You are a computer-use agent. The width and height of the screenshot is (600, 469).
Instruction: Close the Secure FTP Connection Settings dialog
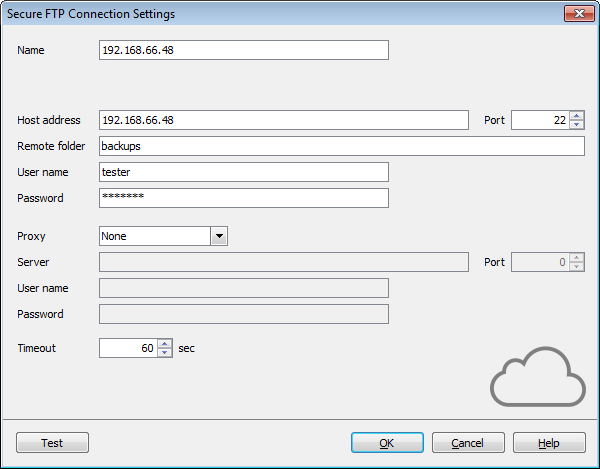(579, 14)
